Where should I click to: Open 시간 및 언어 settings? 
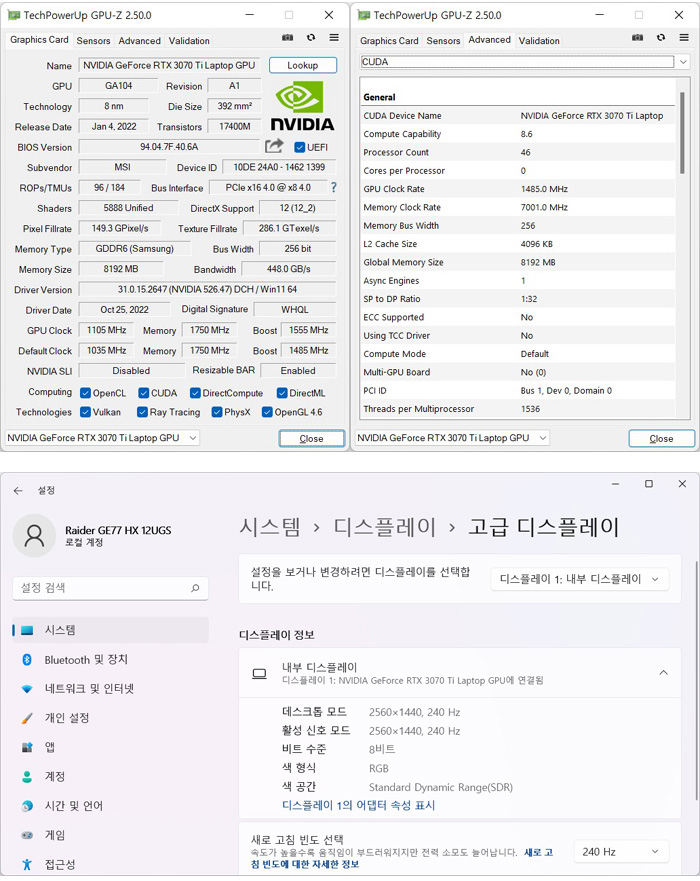tap(111, 806)
